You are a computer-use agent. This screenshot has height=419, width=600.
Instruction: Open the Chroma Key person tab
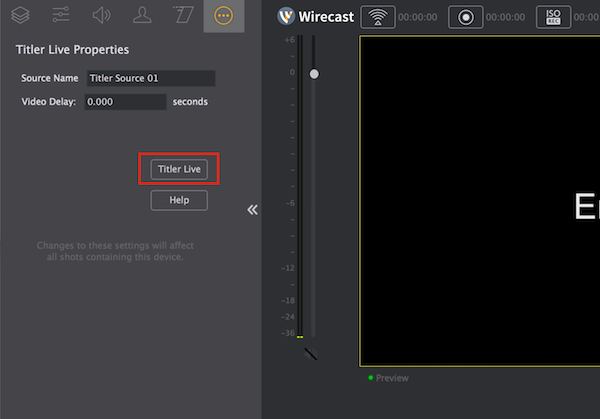pyautogui.click(x=142, y=16)
